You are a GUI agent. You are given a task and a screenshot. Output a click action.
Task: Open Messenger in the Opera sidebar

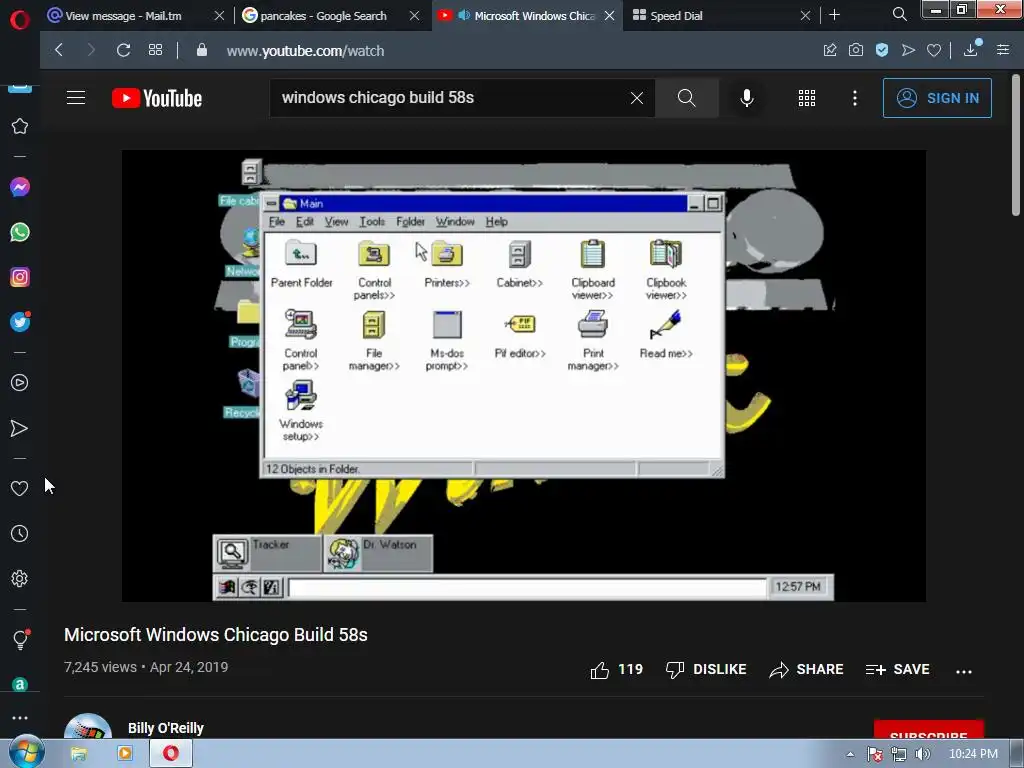[20, 187]
